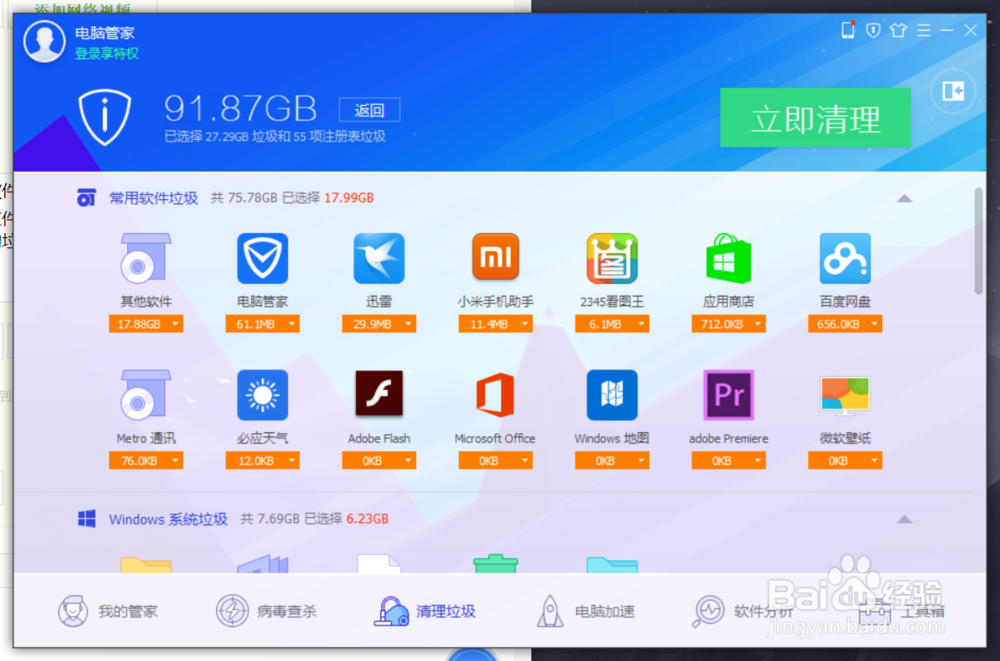Switch to the 软件分析 tab
1000x661 pixels.
[743, 611]
